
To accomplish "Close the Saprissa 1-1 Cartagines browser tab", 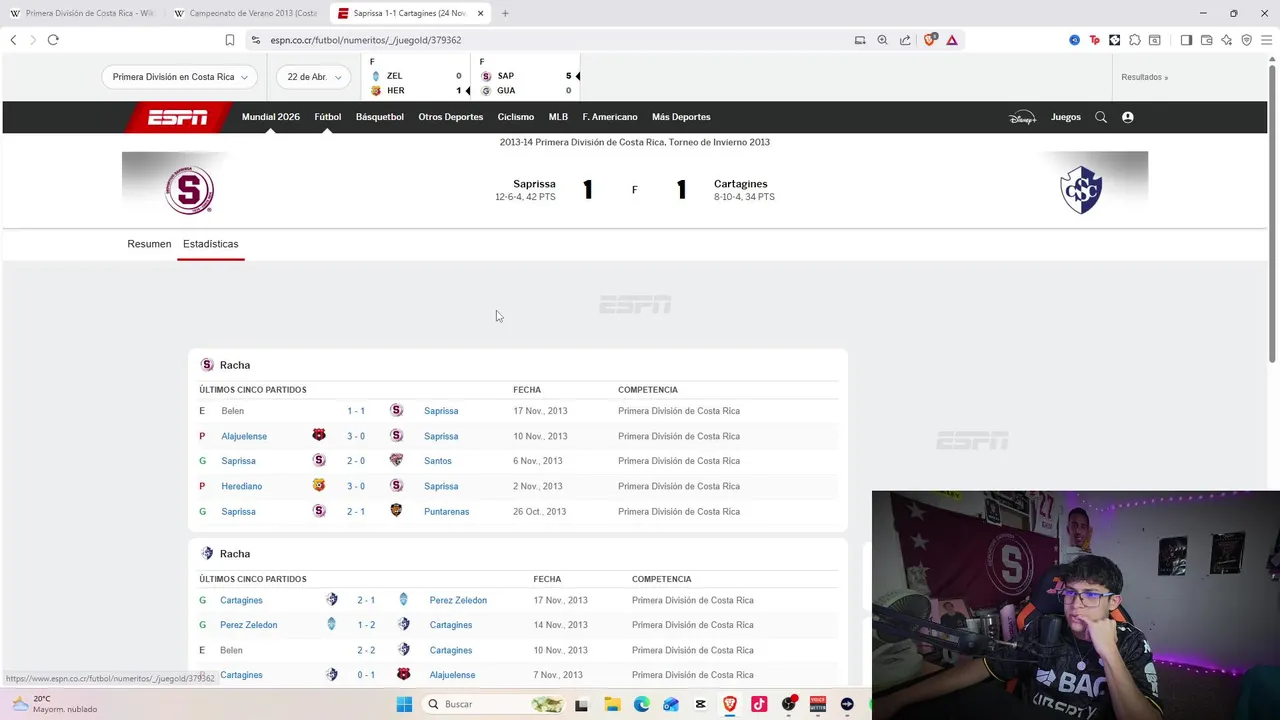I will point(480,13).
